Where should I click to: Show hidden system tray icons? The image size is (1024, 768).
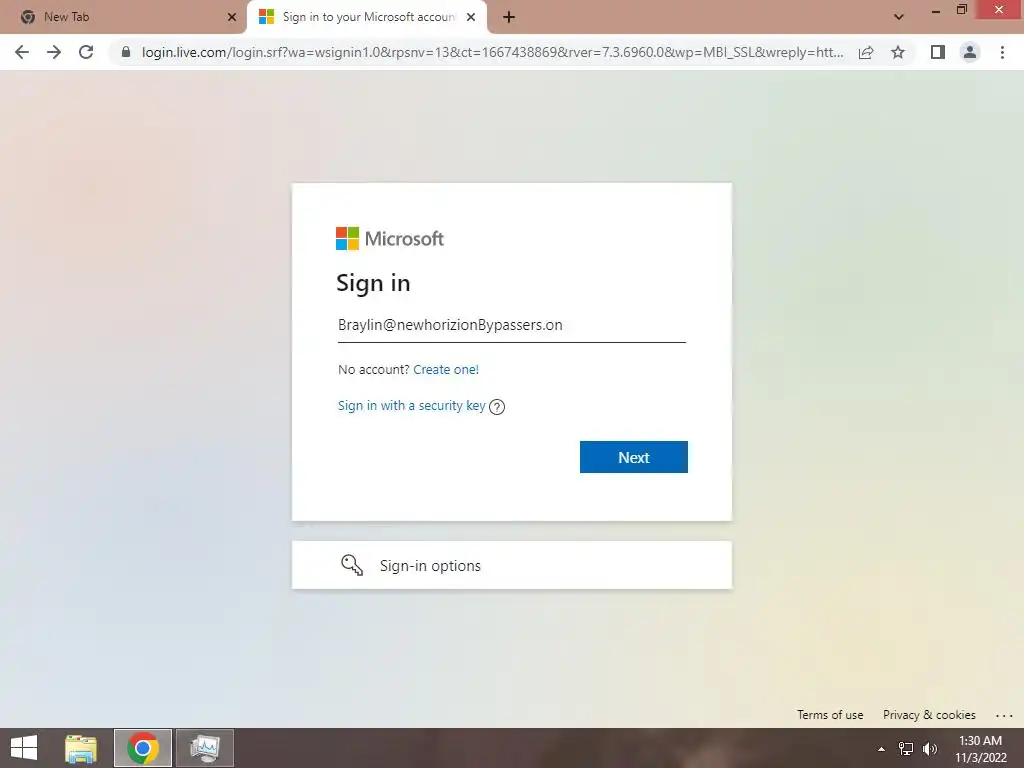tap(882, 749)
